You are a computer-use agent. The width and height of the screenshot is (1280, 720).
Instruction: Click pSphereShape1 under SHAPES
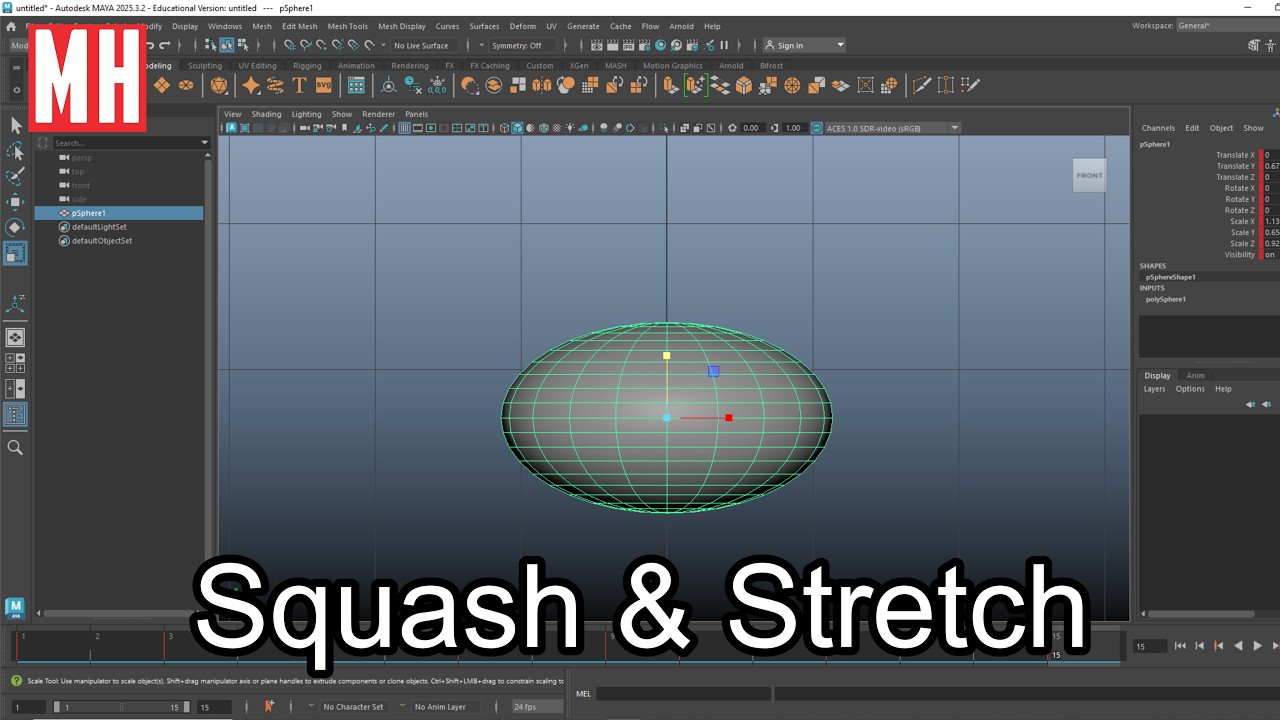tap(1170, 277)
